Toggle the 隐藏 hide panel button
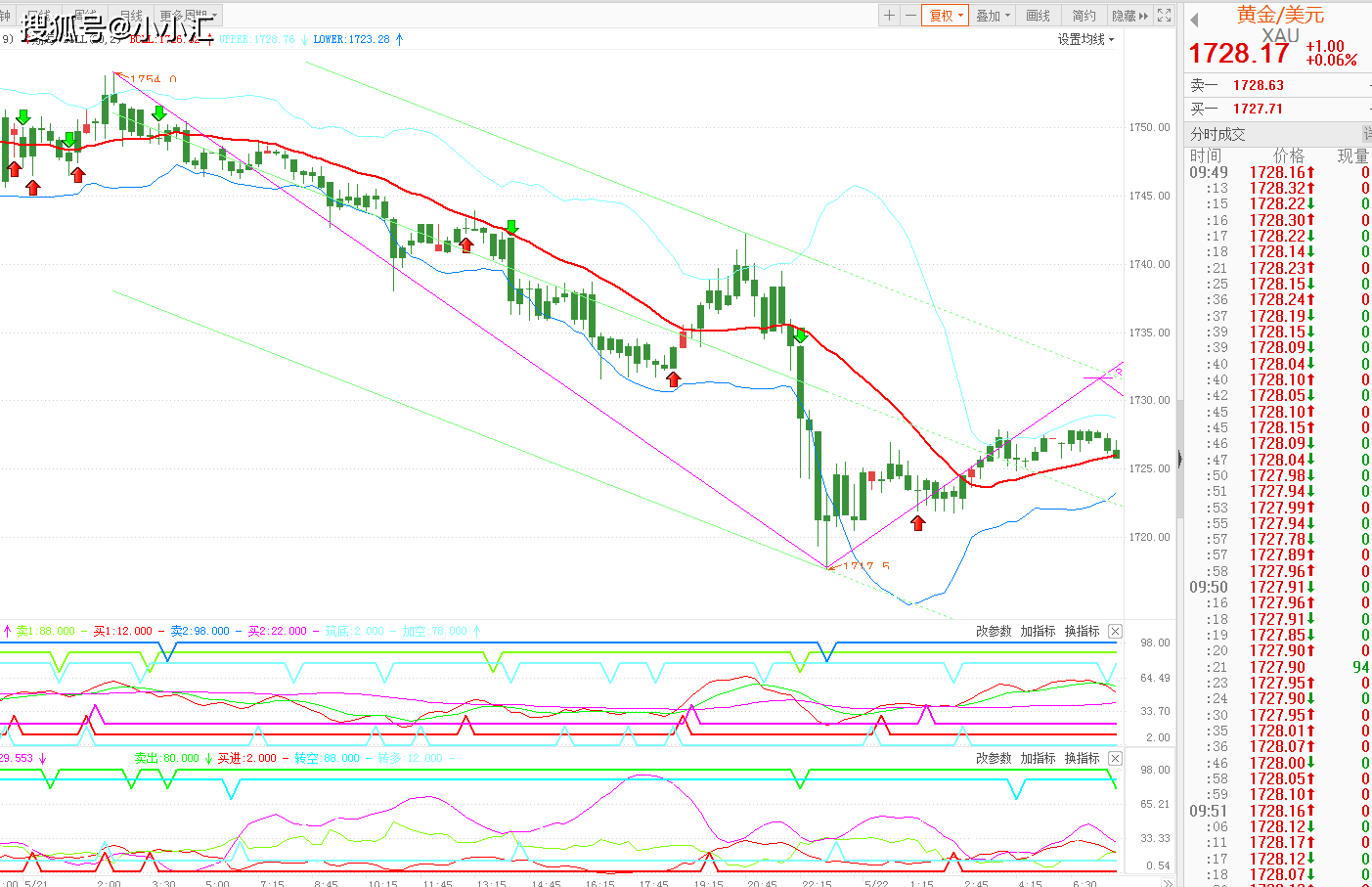Viewport: 1372px width, 887px height. tap(1129, 16)
